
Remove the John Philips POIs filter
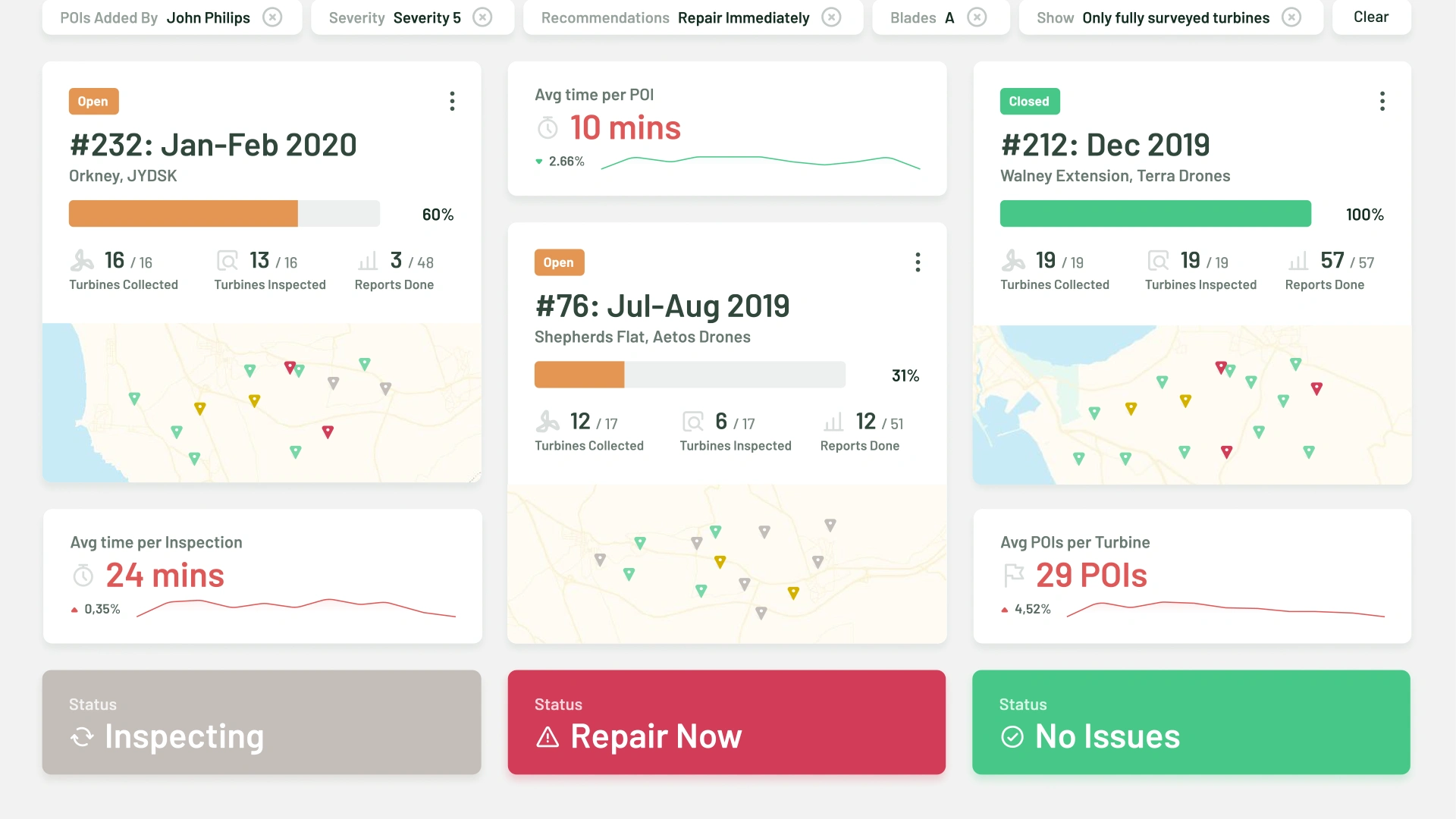272,17
